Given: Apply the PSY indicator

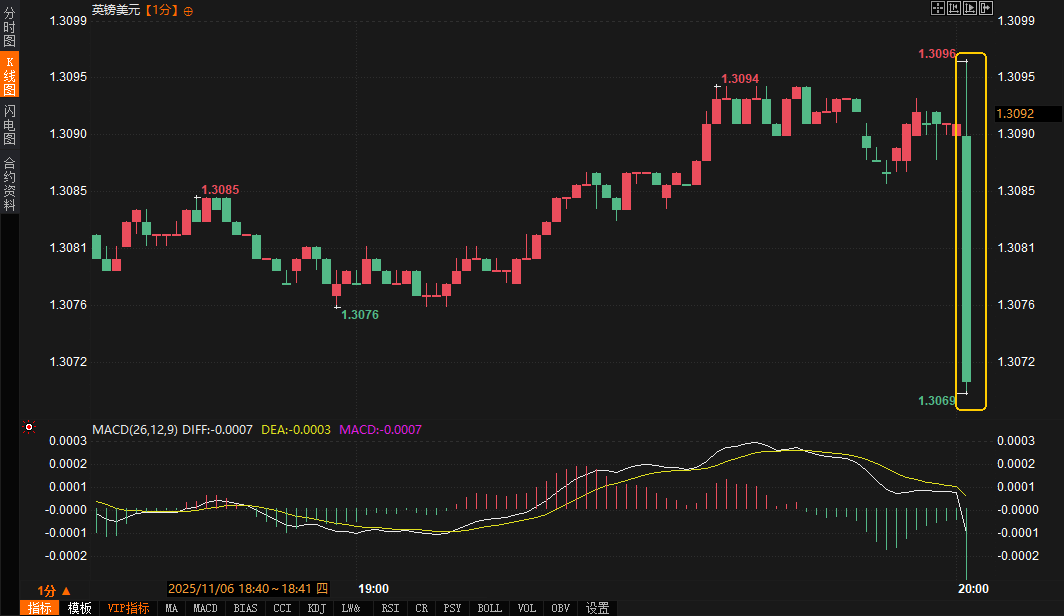Looking at the screenshot, I should pos(452,608).
